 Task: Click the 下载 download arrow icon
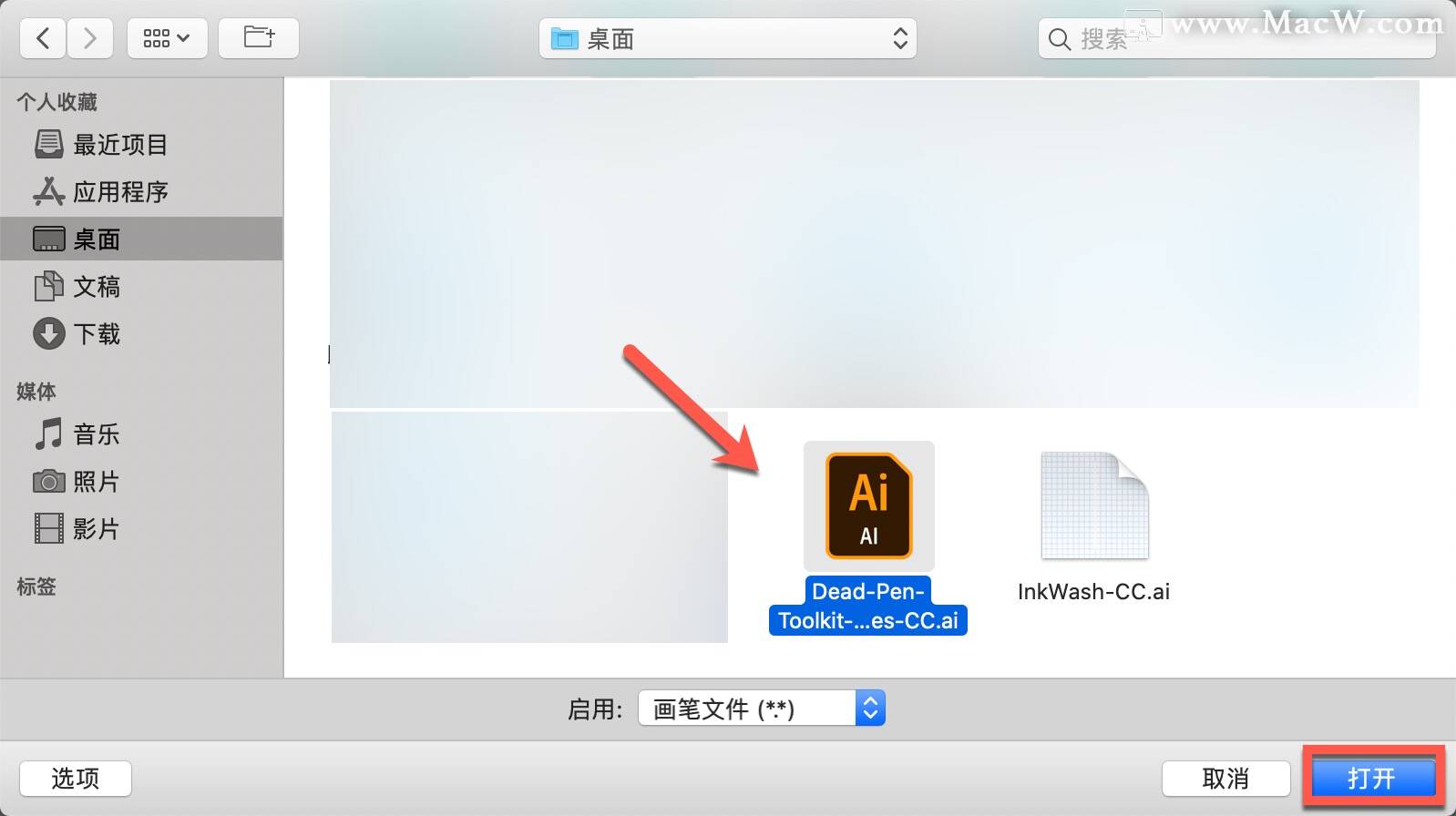49,333
